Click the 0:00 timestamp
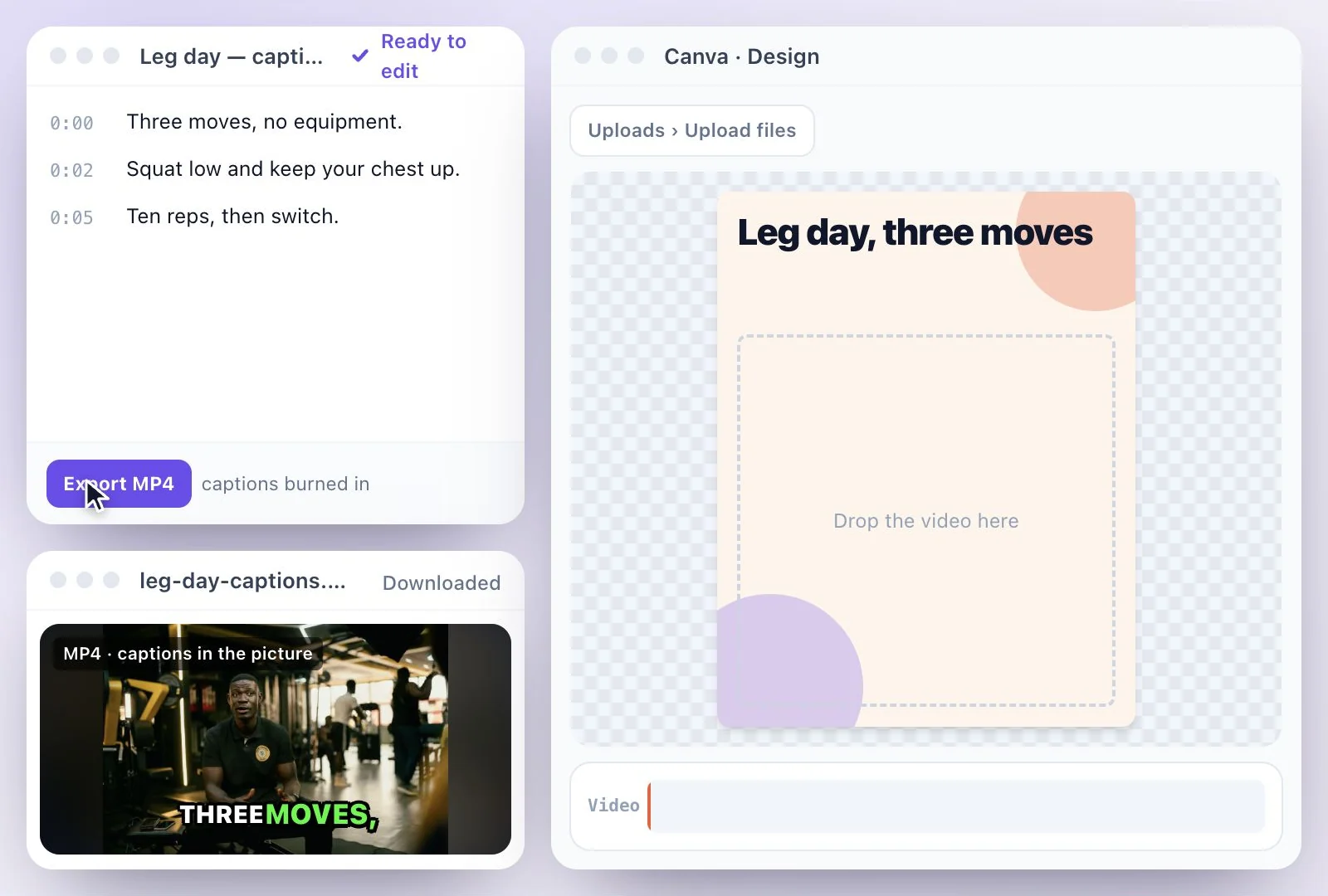1328x896 pixels. (71, 123)
